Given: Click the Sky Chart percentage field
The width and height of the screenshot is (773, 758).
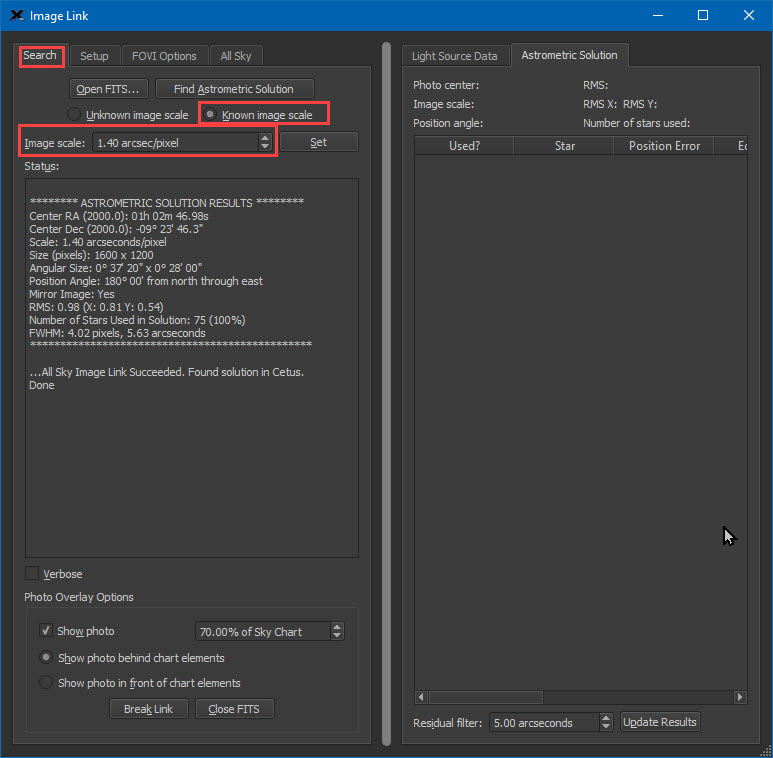Looking at the screenshot, I should [x=263, y=631].
